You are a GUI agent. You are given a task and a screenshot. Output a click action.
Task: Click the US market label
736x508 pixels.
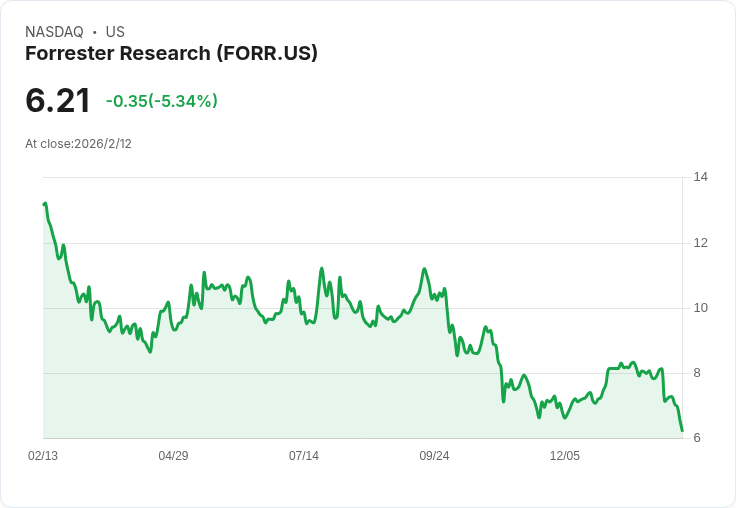tap(115, 32)
